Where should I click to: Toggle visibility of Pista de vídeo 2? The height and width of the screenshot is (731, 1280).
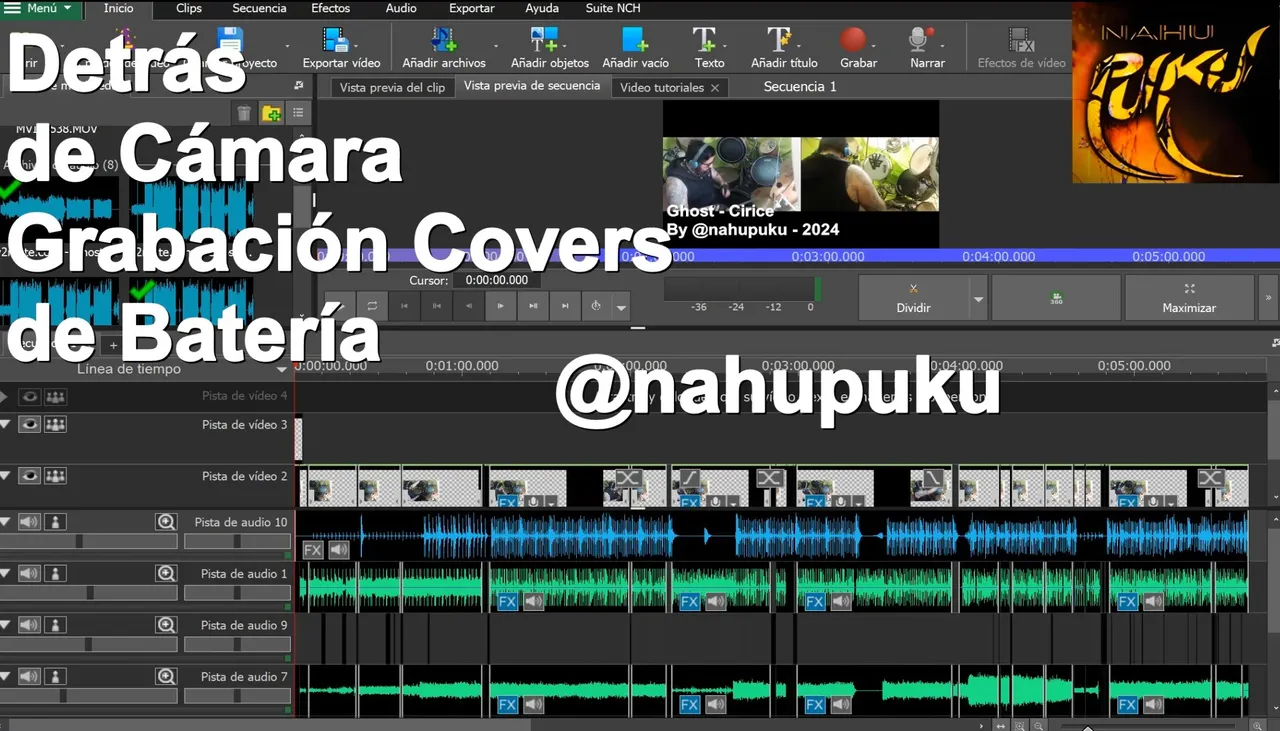point(30,476)
